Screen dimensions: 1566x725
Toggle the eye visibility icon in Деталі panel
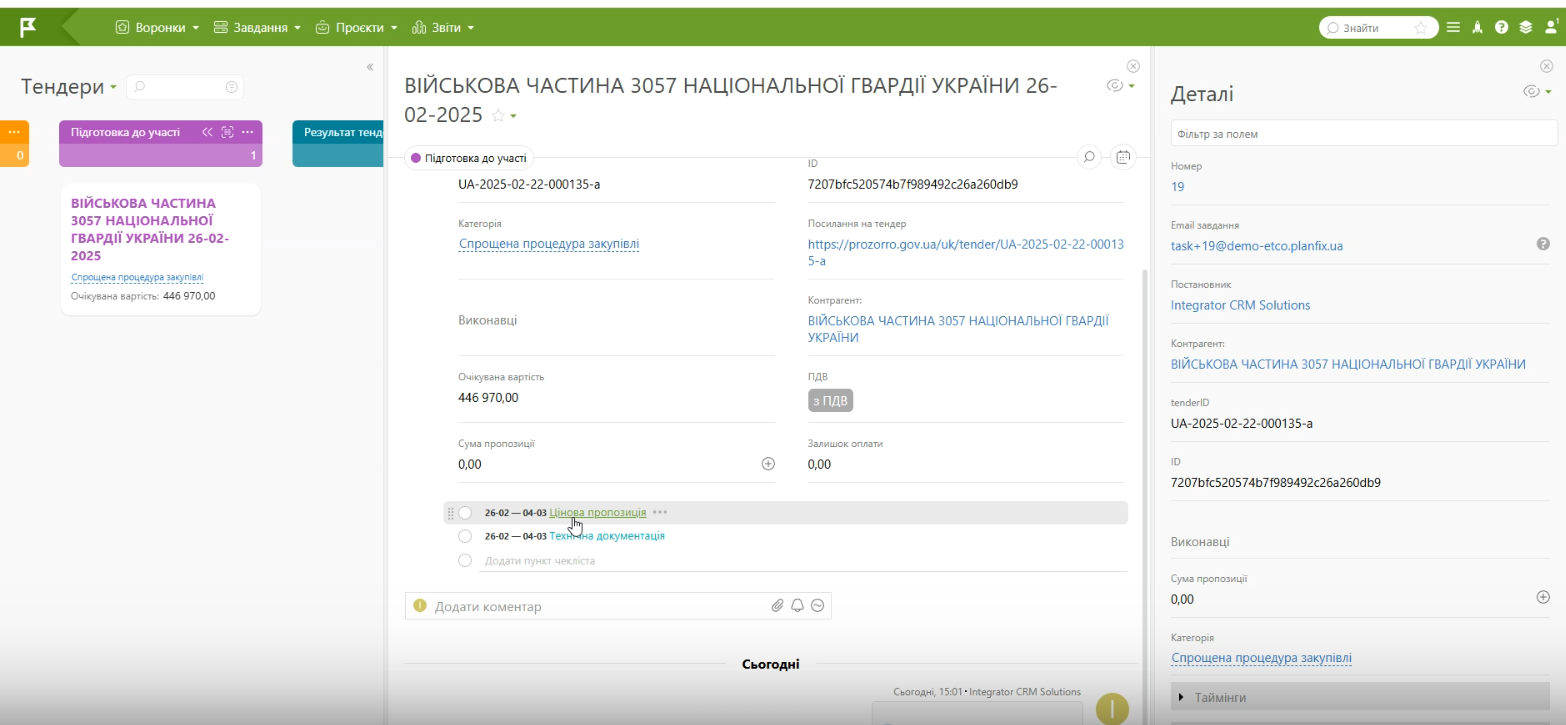1530,92
